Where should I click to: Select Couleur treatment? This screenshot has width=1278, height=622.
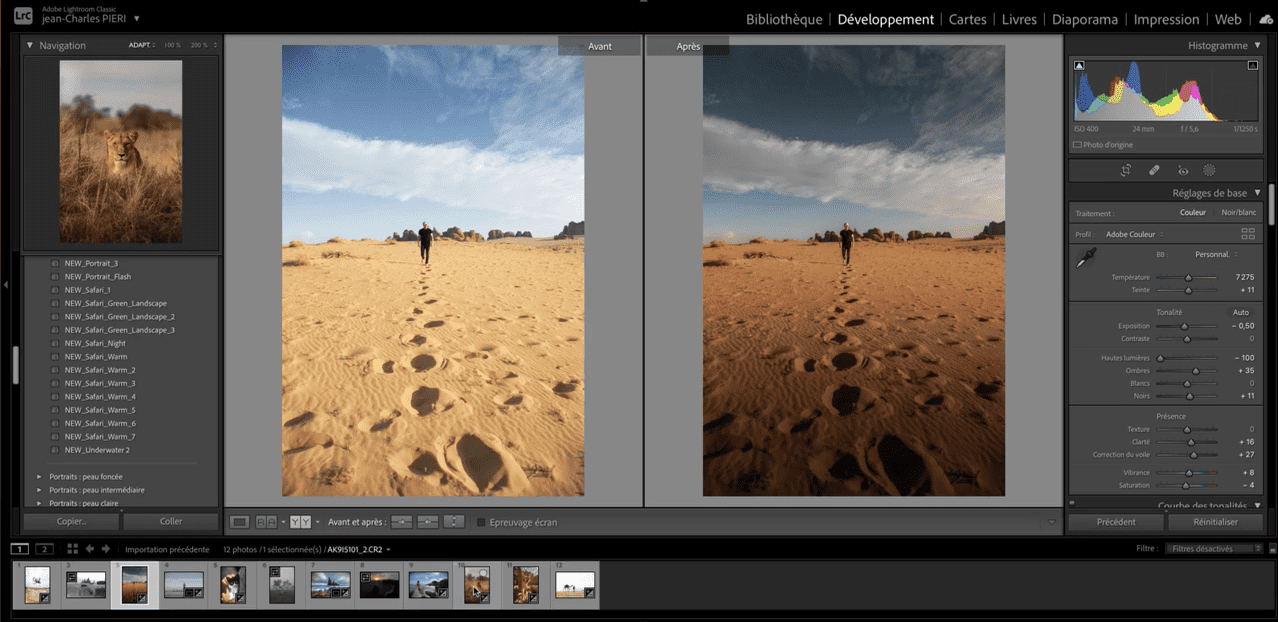1192,212
